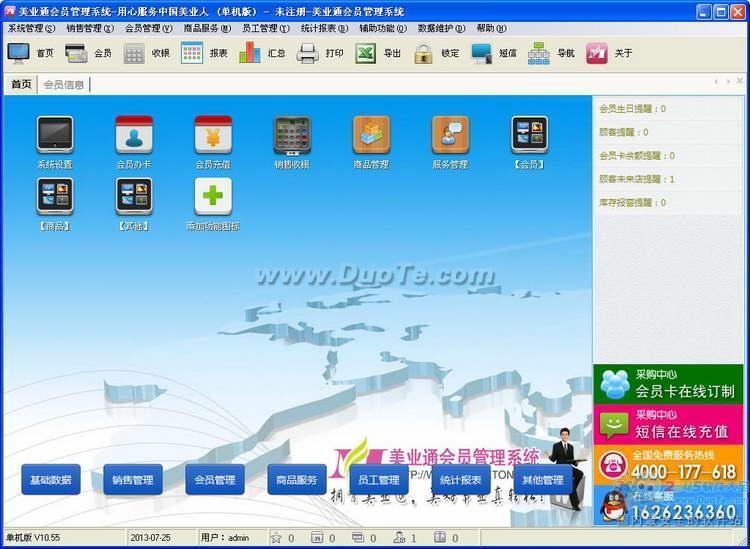Click the 用户: admin status entry
Image resolution: width=750 pixels, height=549 pixels.
point(225,538)
